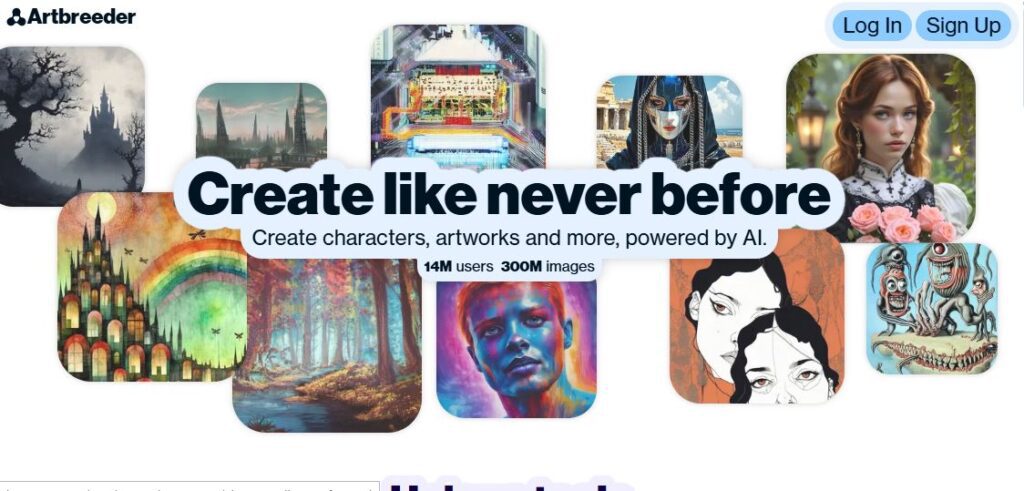
Task: Focus the partially visible input field at bottom
Action: pyautogui.click(x=189, y=486)
